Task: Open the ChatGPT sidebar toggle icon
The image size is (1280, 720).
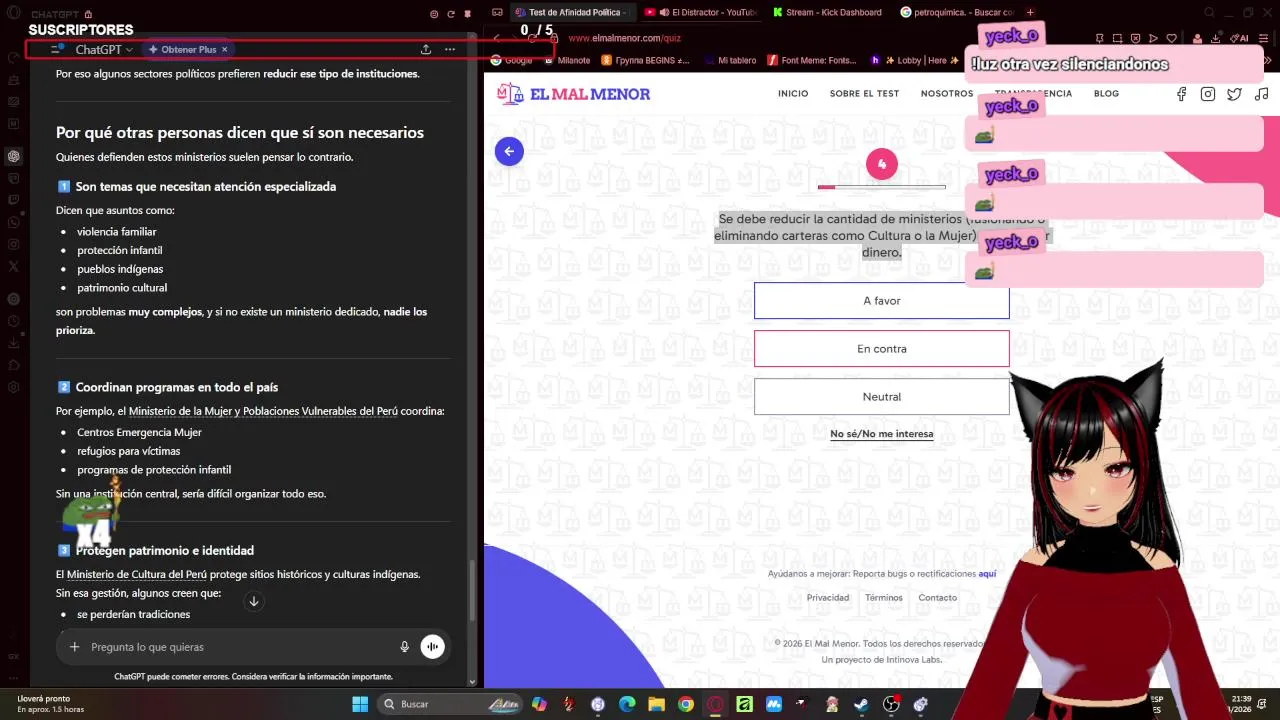Action: tap(58, 49)
